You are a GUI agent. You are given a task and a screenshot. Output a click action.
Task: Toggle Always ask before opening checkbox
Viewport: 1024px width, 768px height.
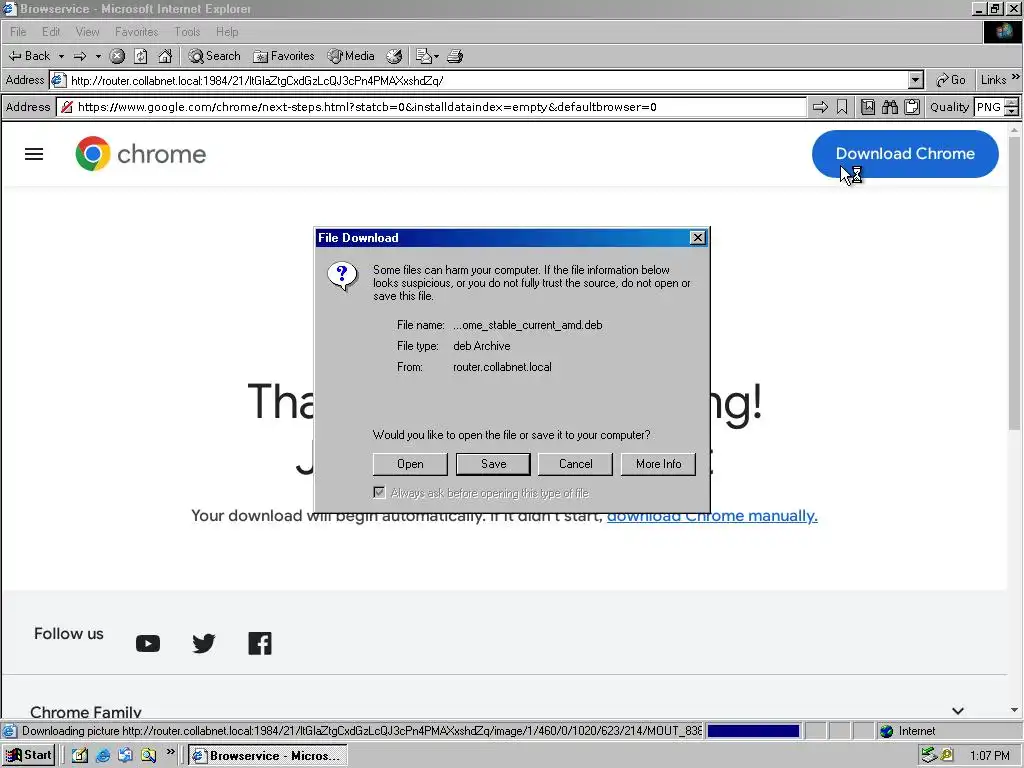click(379, 492)
